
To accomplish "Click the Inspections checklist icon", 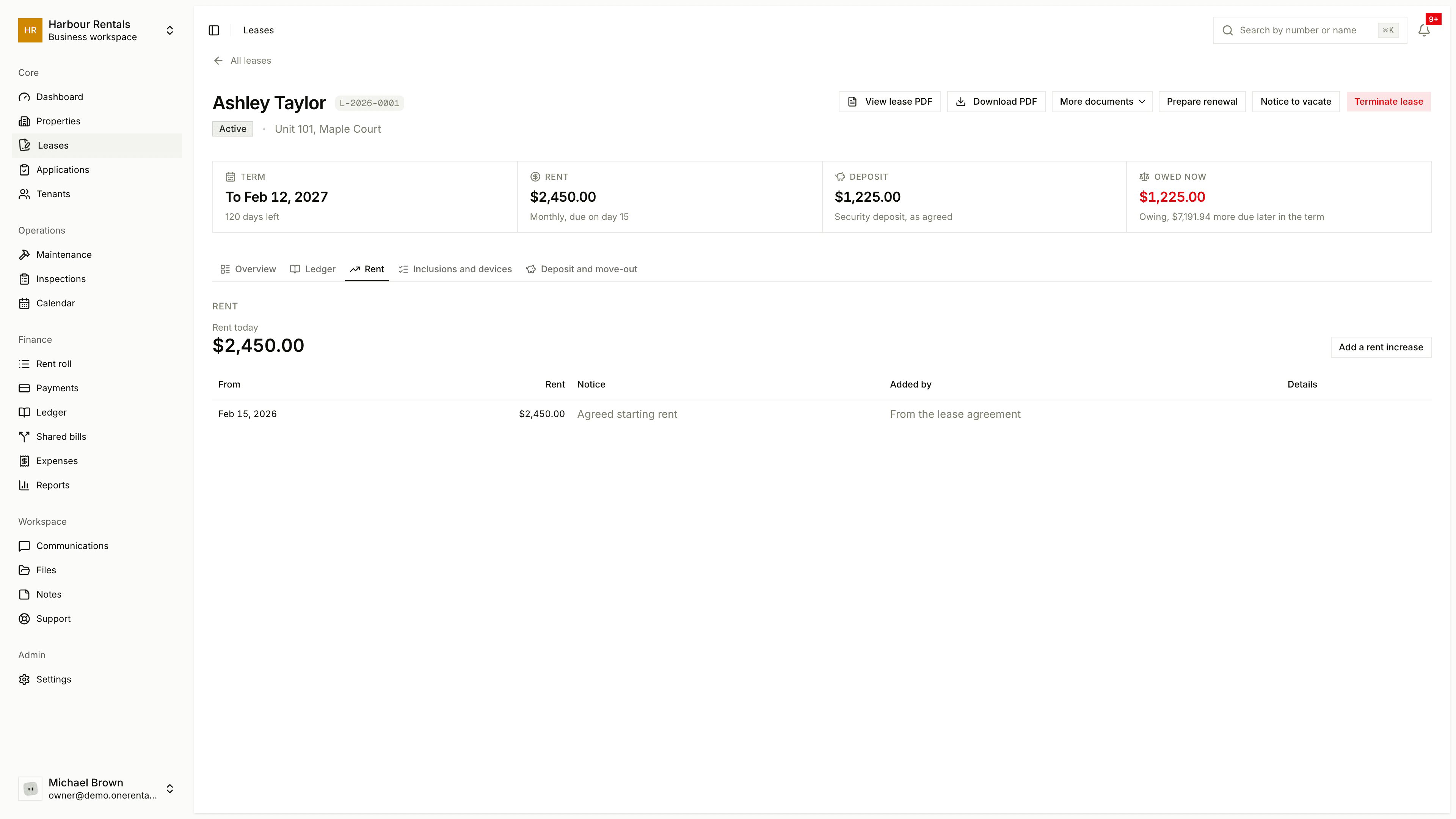I will [24, 279].
